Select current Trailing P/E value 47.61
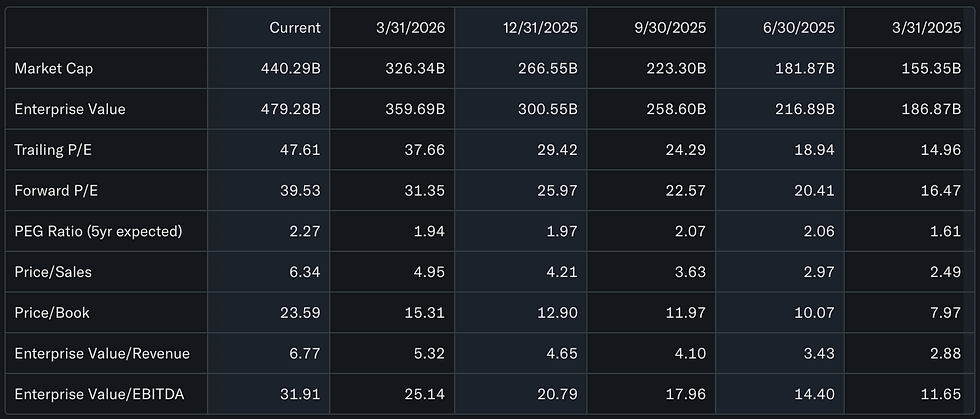The height and width of the screenshot is (419, 980). [302, 150]
